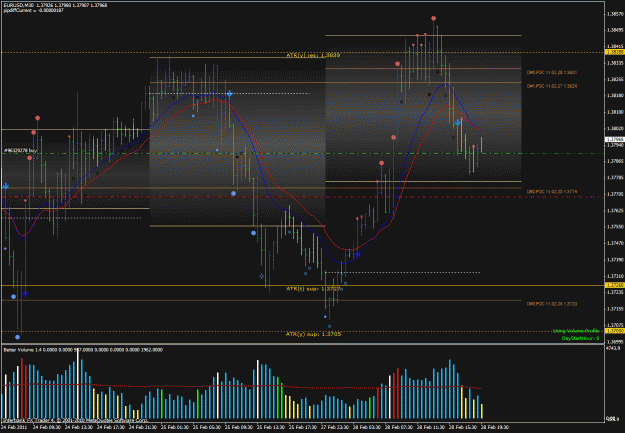Viewport: 625px width, 433px height.
Task: Click the 25 Feb 01:30 time axis label
Action: point(174,427)
